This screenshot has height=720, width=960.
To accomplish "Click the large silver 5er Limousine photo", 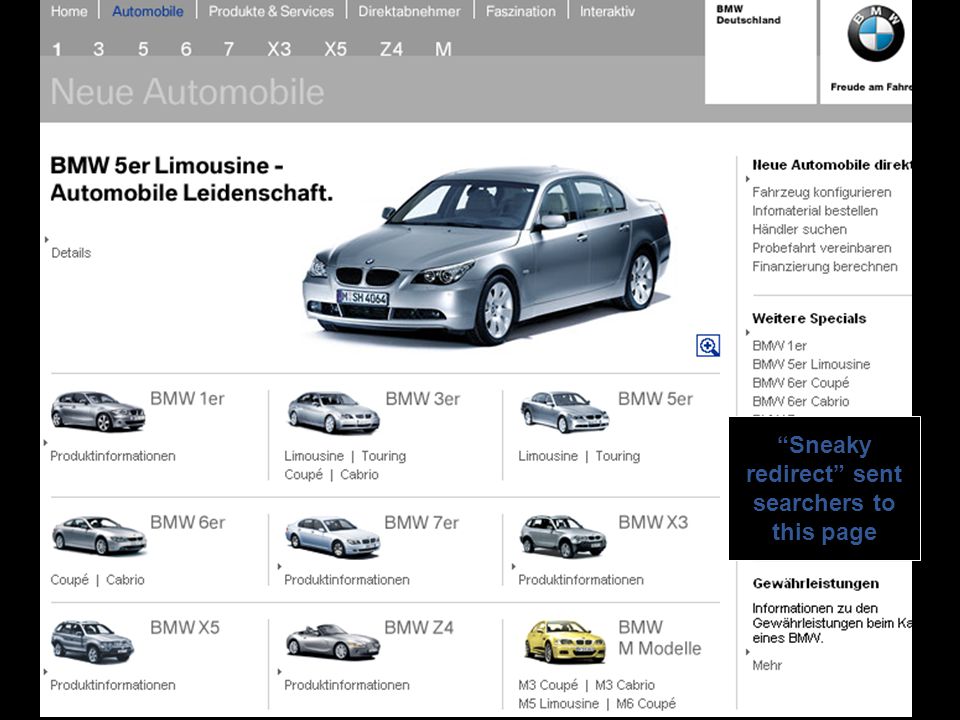I will 487,256.
